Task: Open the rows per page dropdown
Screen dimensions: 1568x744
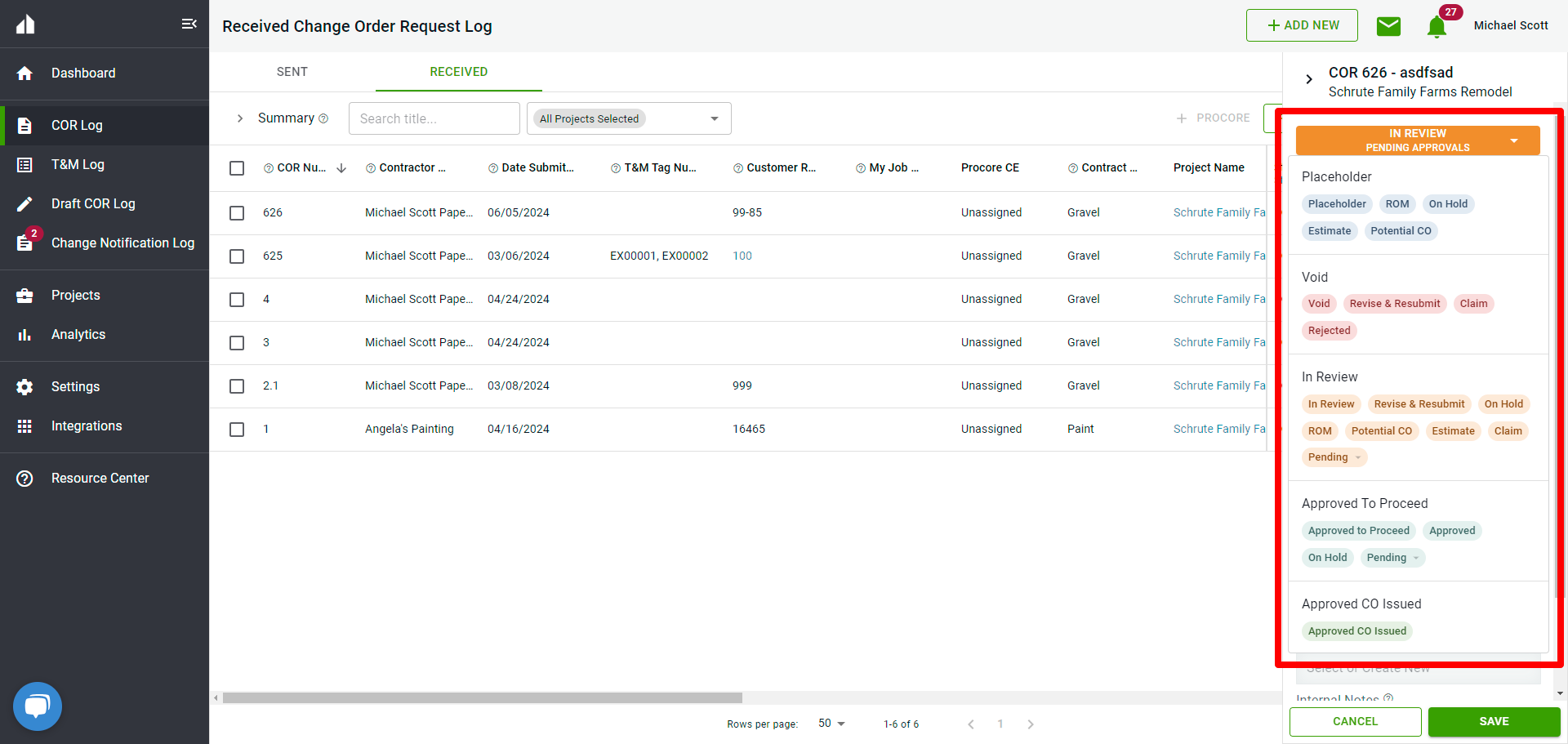Action: tap(831, 724)
